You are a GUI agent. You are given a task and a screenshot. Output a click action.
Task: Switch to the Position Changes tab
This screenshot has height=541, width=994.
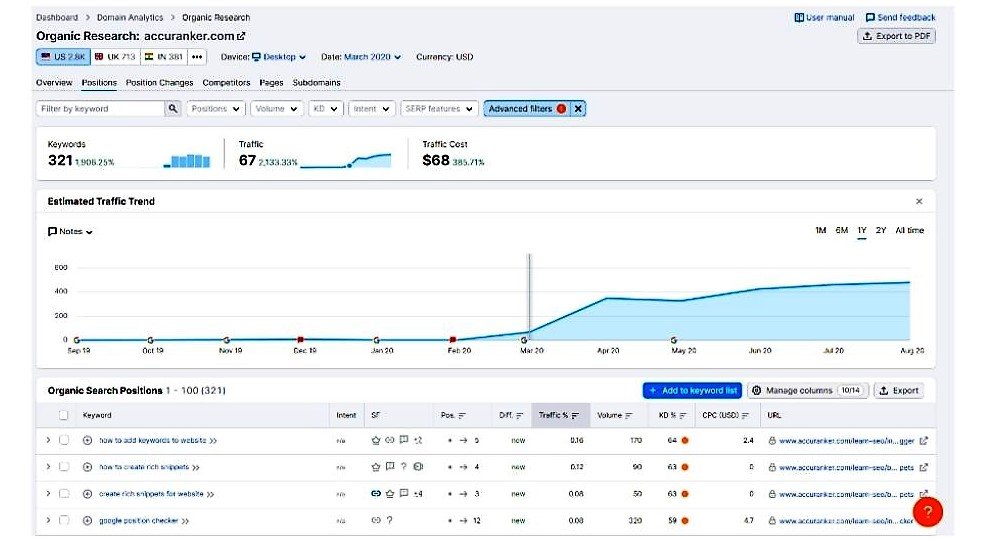click(159, 82)
